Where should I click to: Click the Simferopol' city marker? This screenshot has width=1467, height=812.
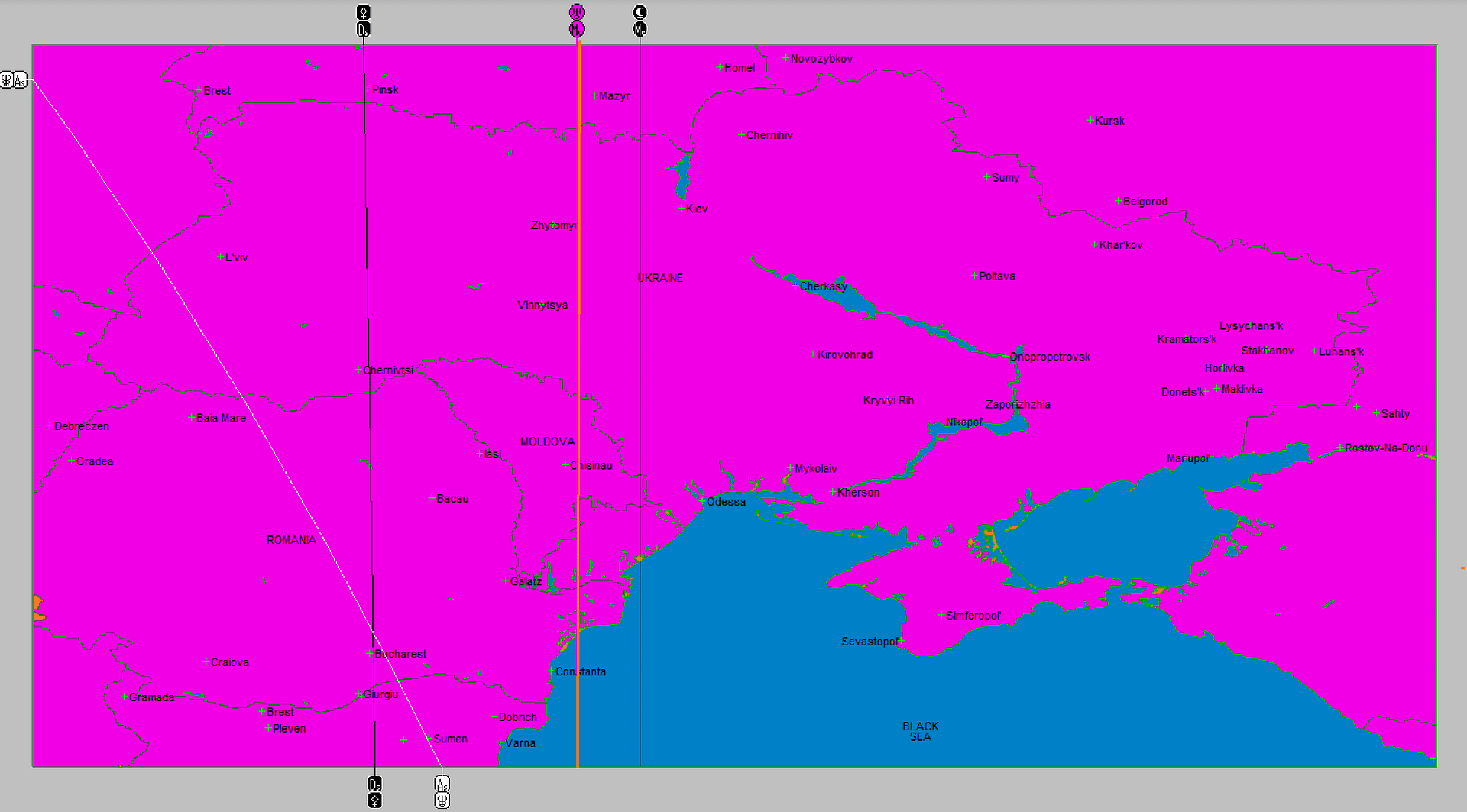coord(941,615)
